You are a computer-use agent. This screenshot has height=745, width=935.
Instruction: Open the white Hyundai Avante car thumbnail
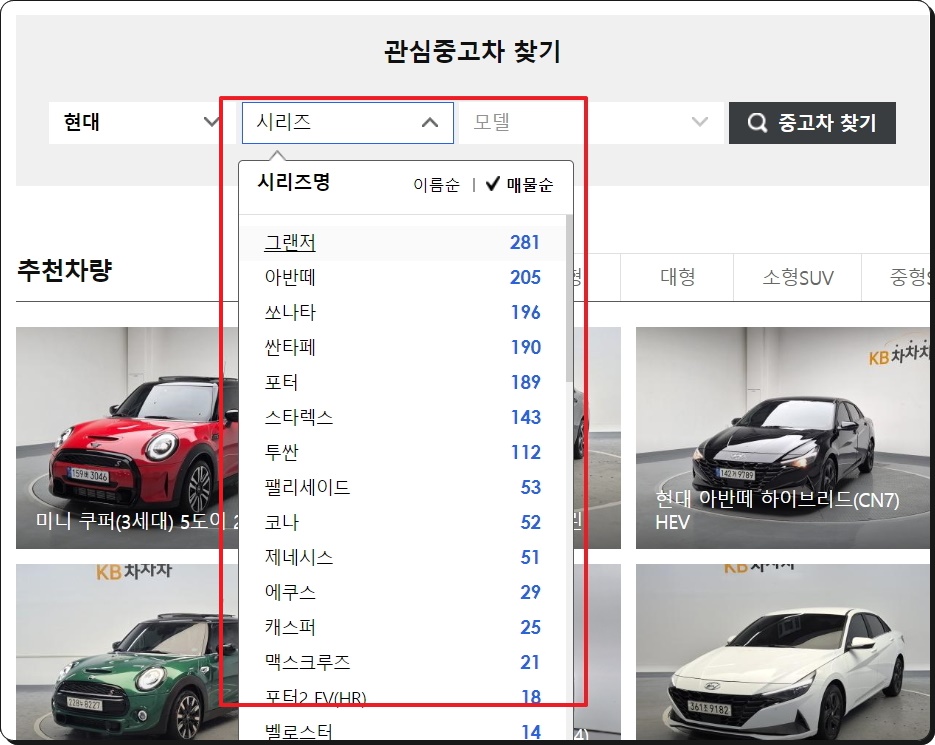pyautogui.click(x=782, y=652)
